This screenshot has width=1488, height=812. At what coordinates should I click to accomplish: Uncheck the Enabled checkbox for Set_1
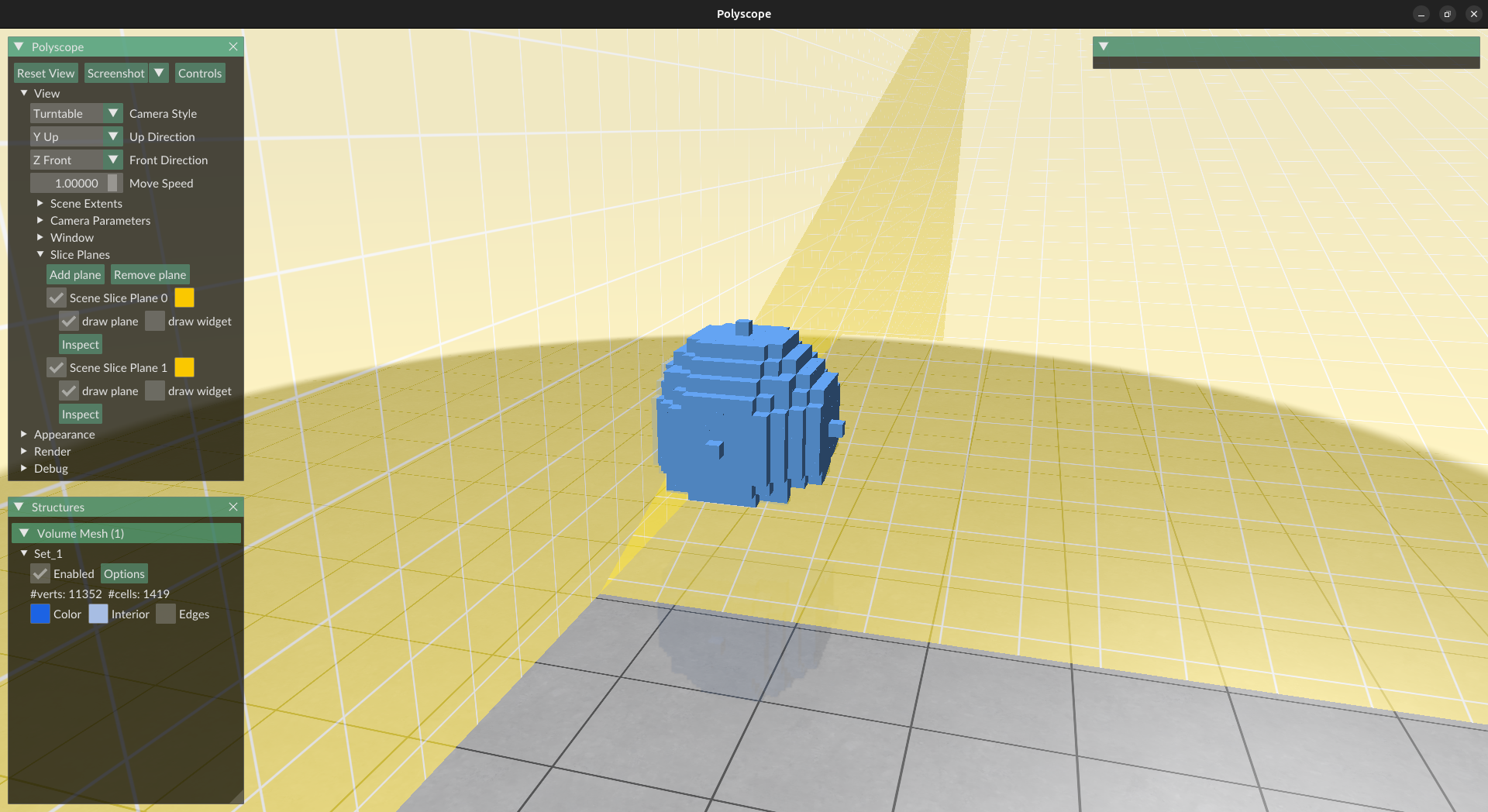click(40, 574)
